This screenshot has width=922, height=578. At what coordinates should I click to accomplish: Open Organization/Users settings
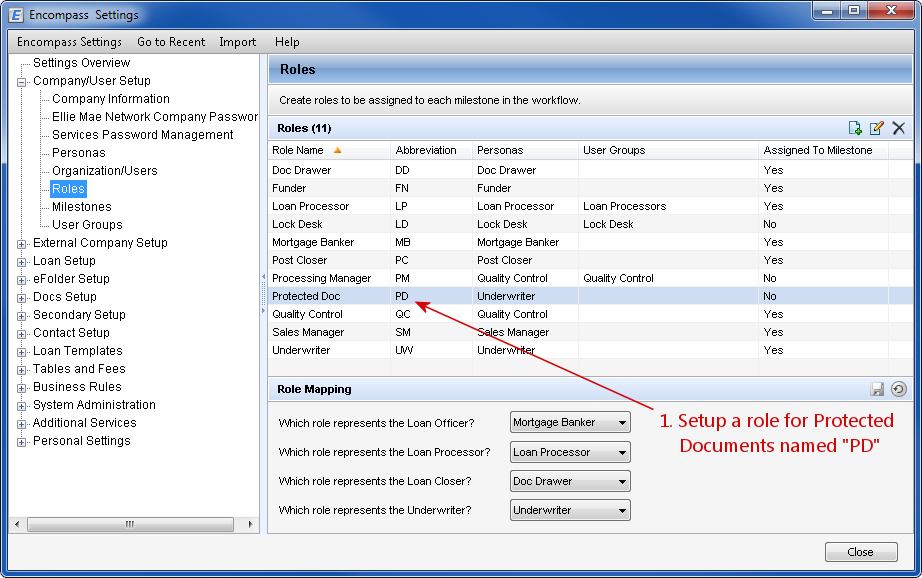point(105,171)
